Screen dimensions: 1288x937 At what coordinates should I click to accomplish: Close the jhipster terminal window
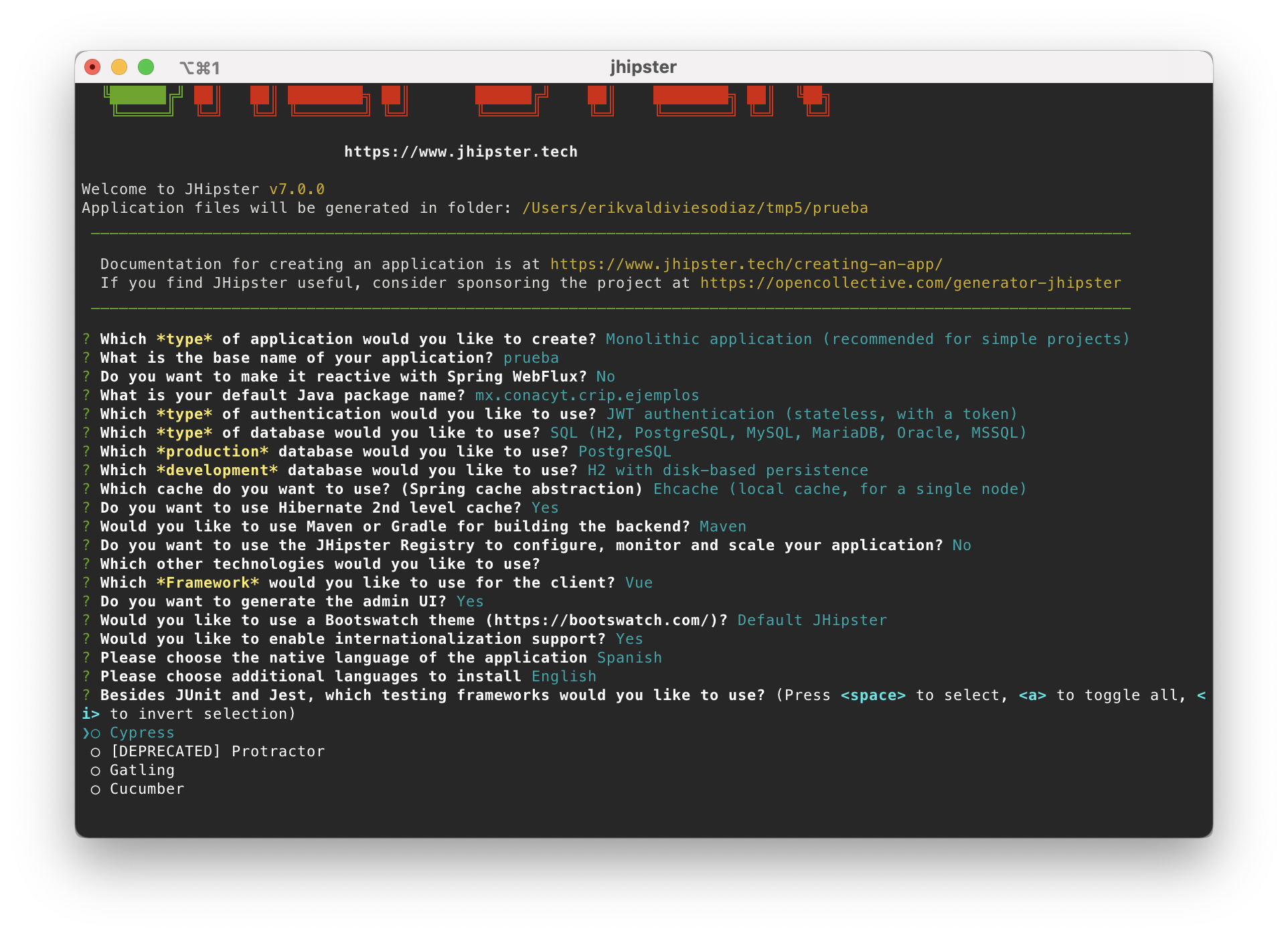pos(92,67)
